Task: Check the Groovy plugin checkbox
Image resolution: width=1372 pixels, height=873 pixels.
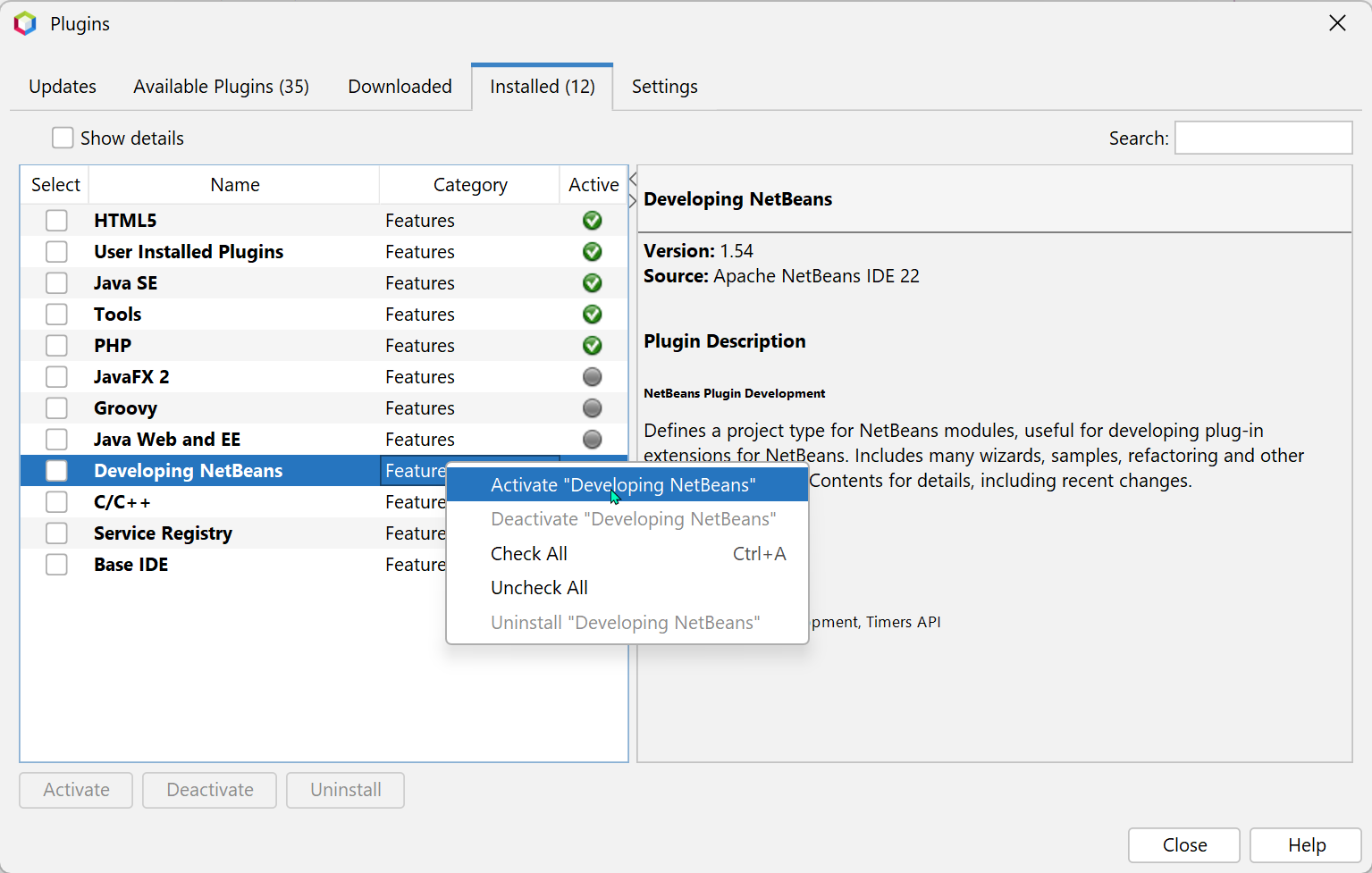Action: [56, 408]
